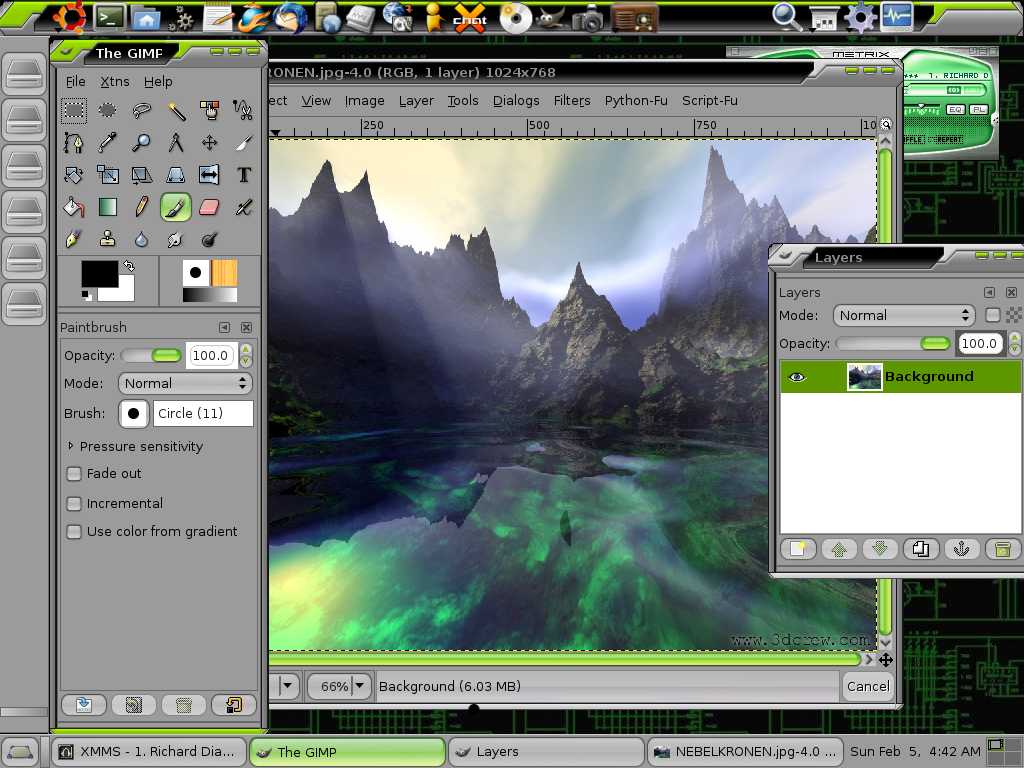The height and width of the screenshot is (768, 1024).
Task: Open the Dialogs menu
Action: coord(516,101)
